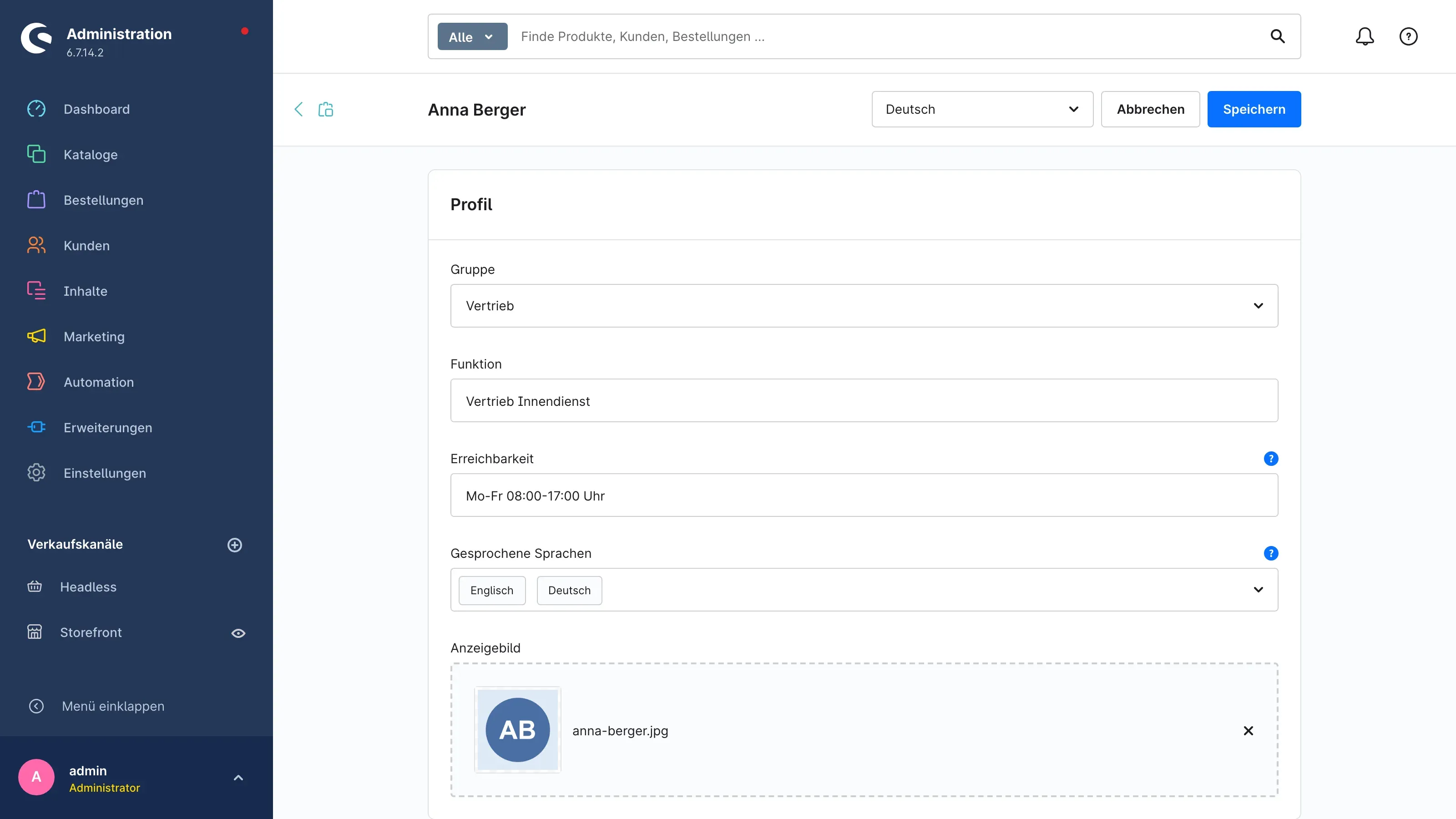Image resolution: width=1456 pixels, height=819 pixels.
Task: Select the Deutsch language tag
Action: (x=569, y=590)
